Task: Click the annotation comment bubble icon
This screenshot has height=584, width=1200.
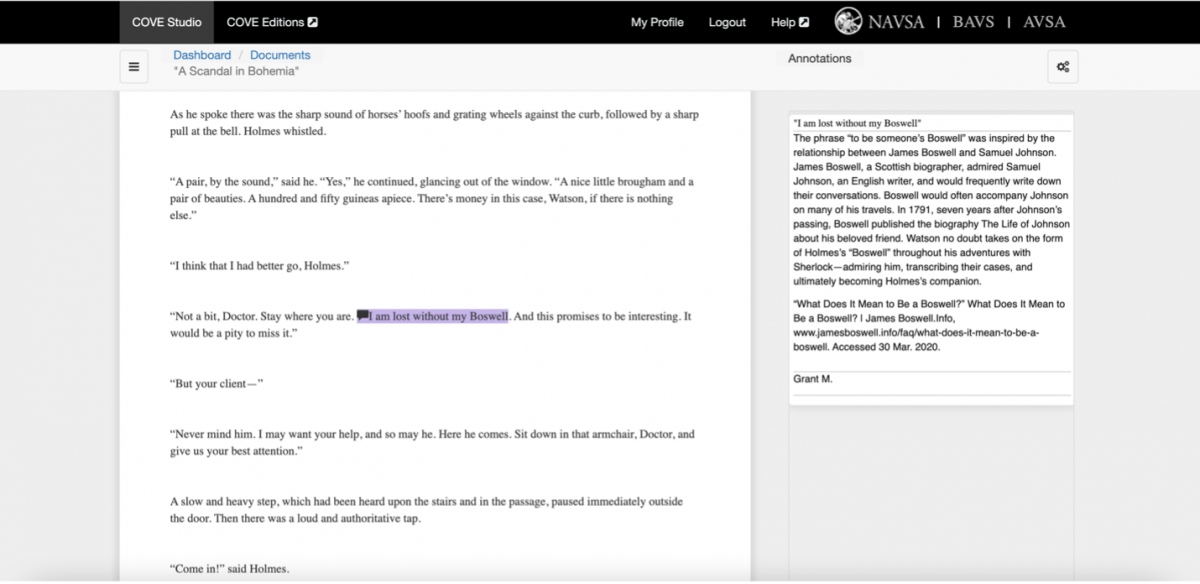Action: (363, 315)
